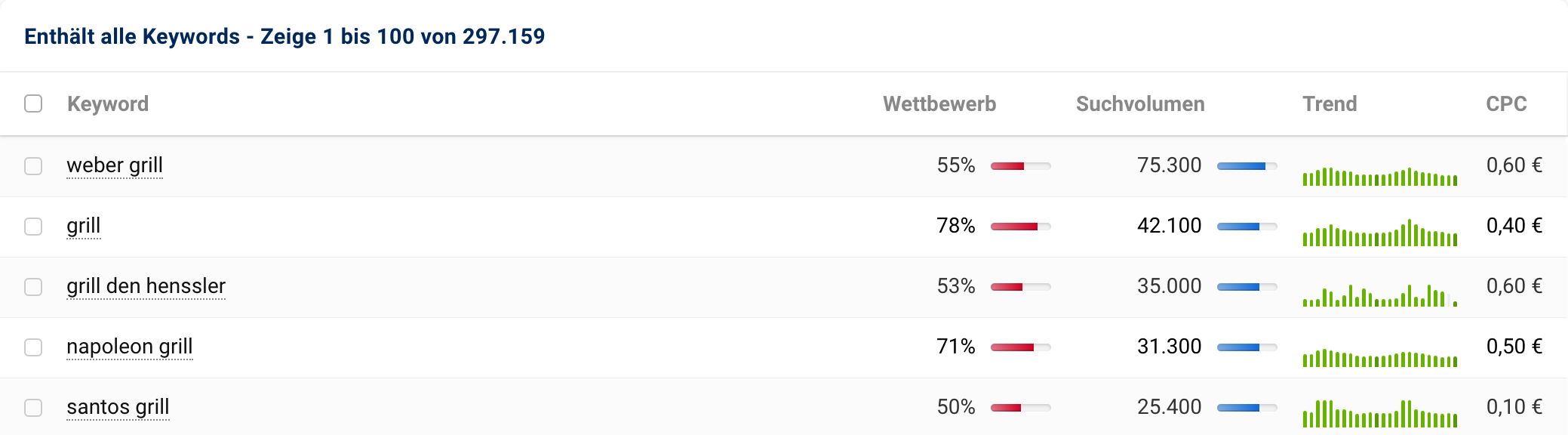
Task: Click the weber grill trend chart
Action: tap(1379, 176)
